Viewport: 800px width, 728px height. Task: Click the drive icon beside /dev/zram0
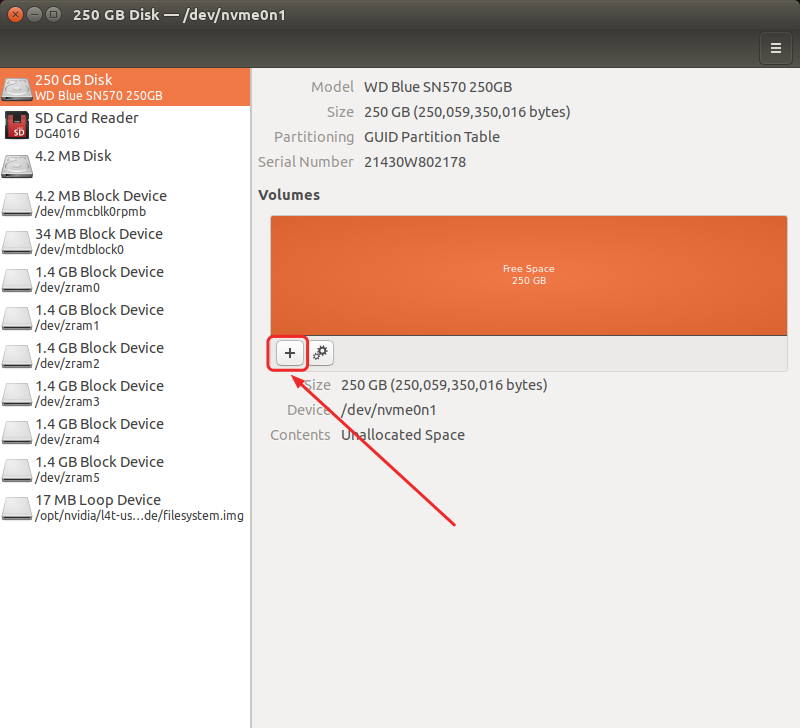point(17,280)
